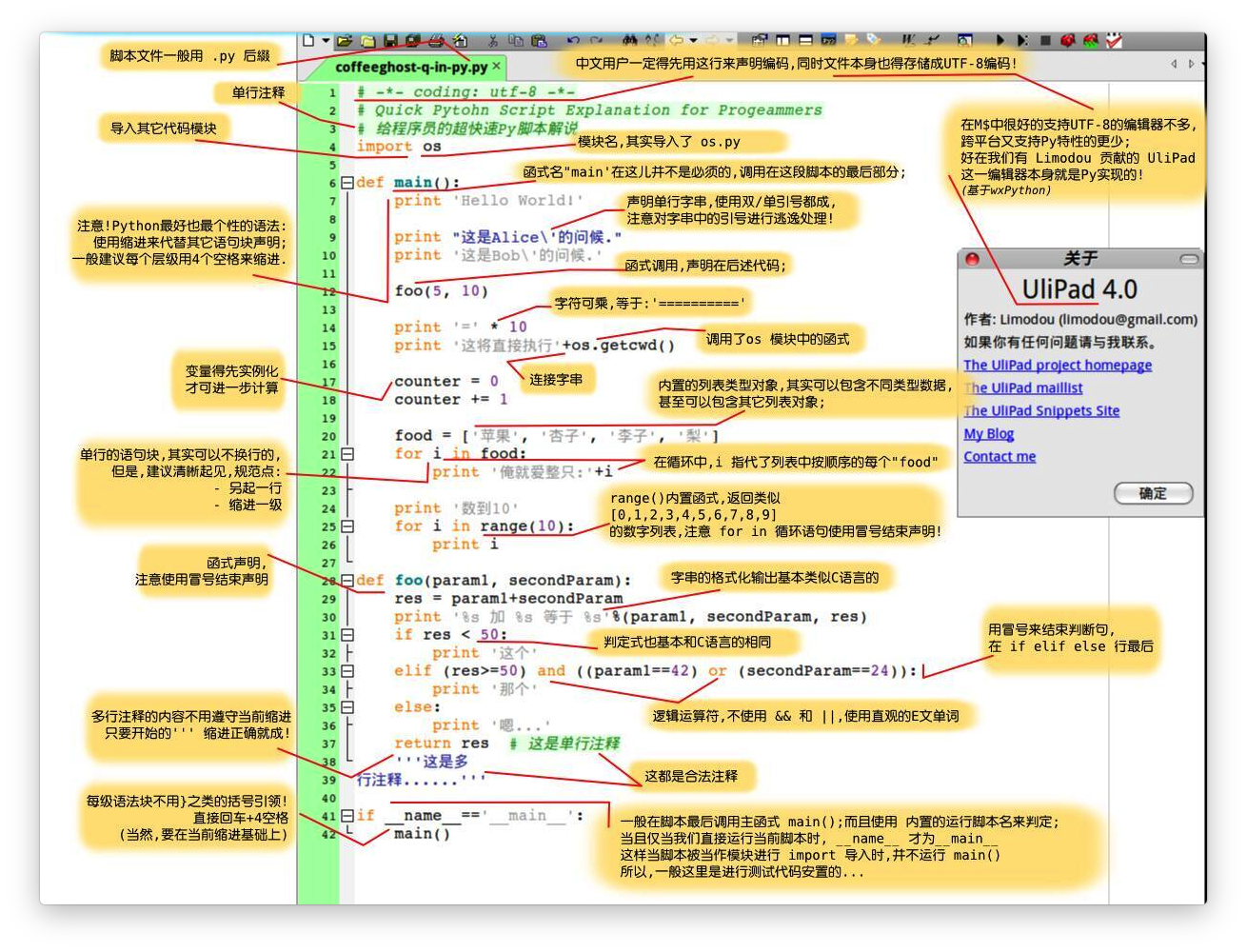The image size is (1247, 952).
Task: Redo the last undone edit
Action: pyautogui.click(x=596, y=41)
